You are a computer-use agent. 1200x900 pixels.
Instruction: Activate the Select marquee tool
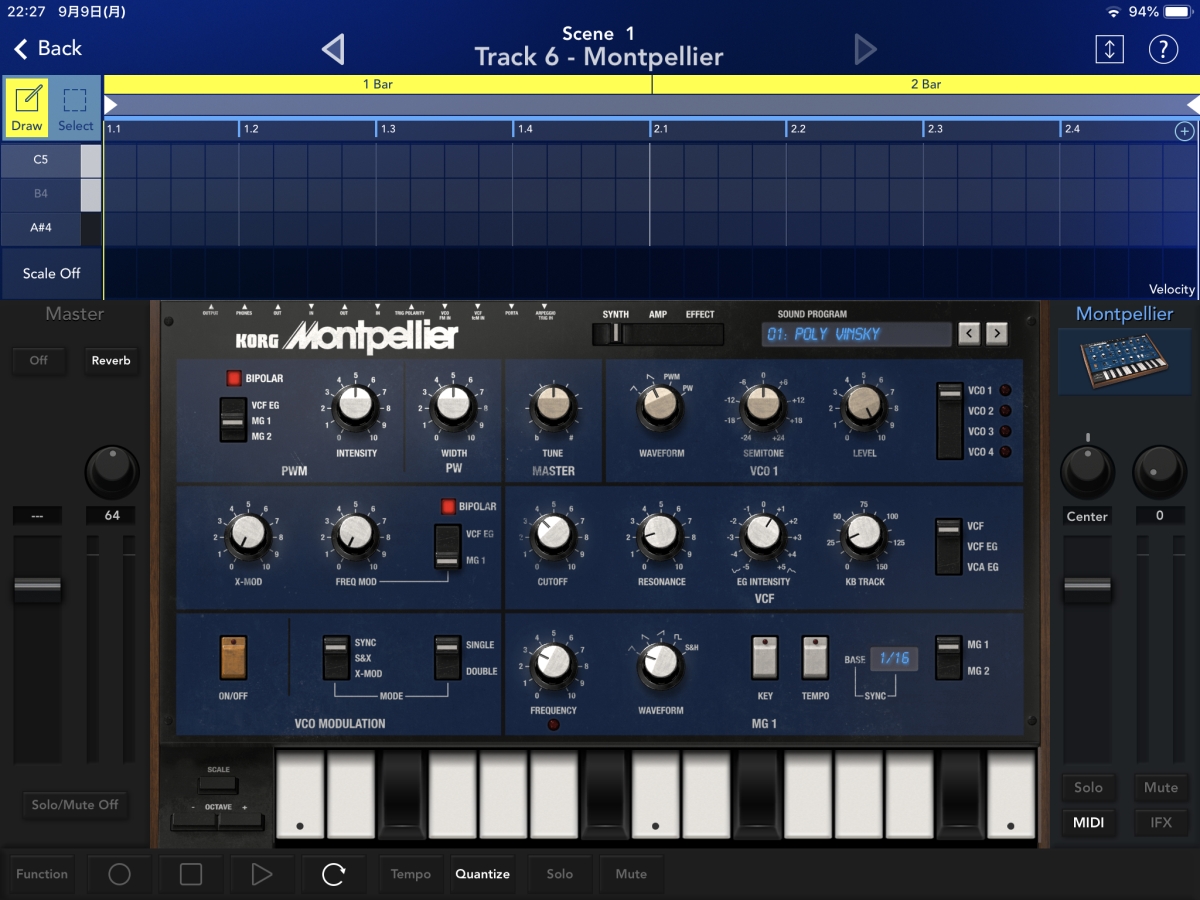pos(75,107)
